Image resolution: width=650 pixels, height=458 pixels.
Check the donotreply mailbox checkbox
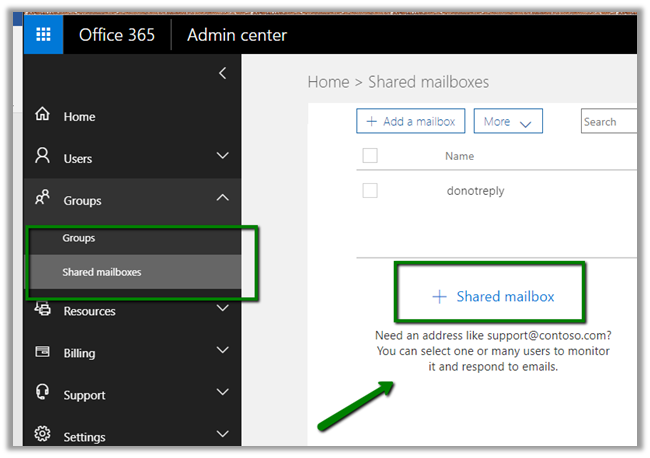370,190
